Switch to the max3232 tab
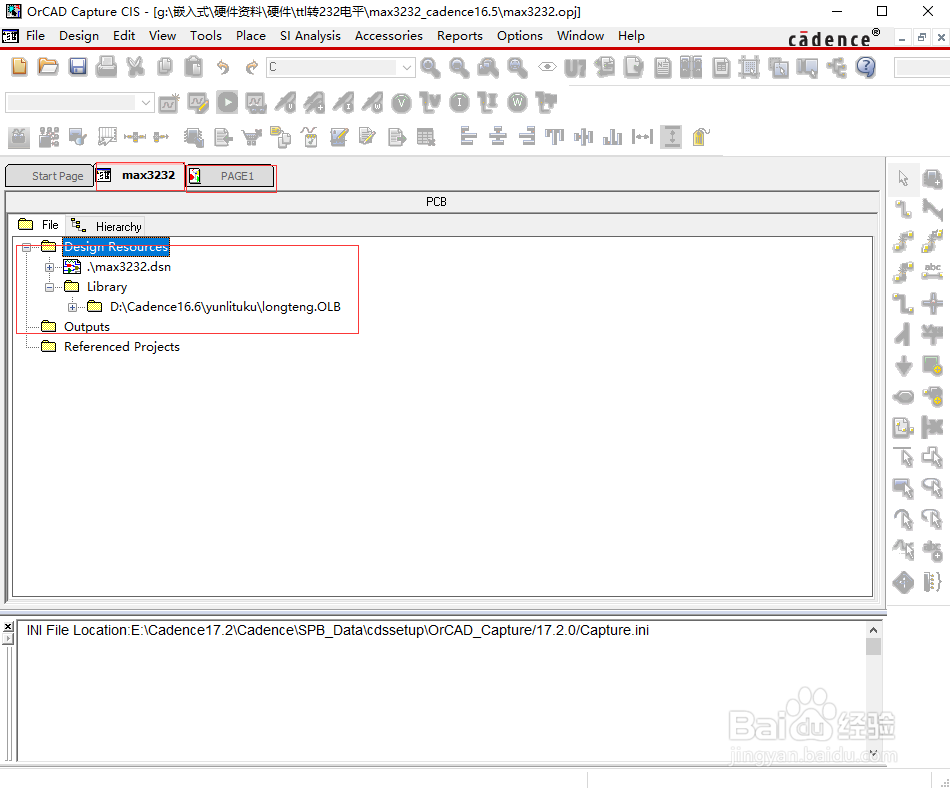 140,176
